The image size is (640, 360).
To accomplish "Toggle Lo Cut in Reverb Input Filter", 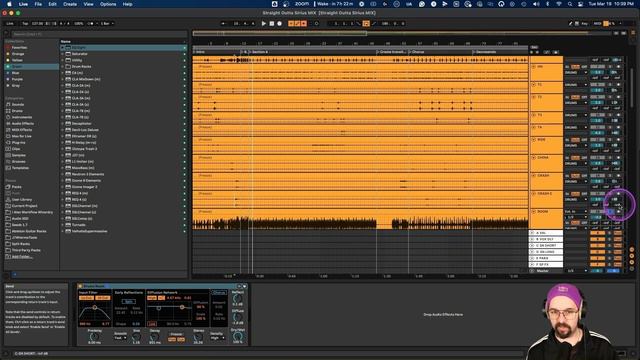I will click(86, 298).
